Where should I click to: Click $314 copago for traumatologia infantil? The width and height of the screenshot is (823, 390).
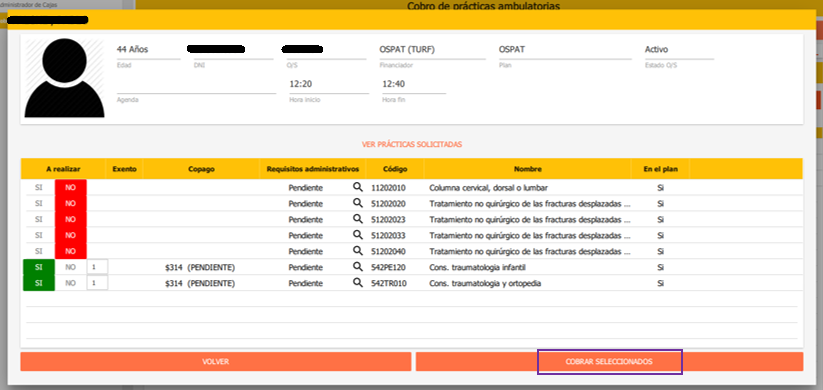(200, 267)
